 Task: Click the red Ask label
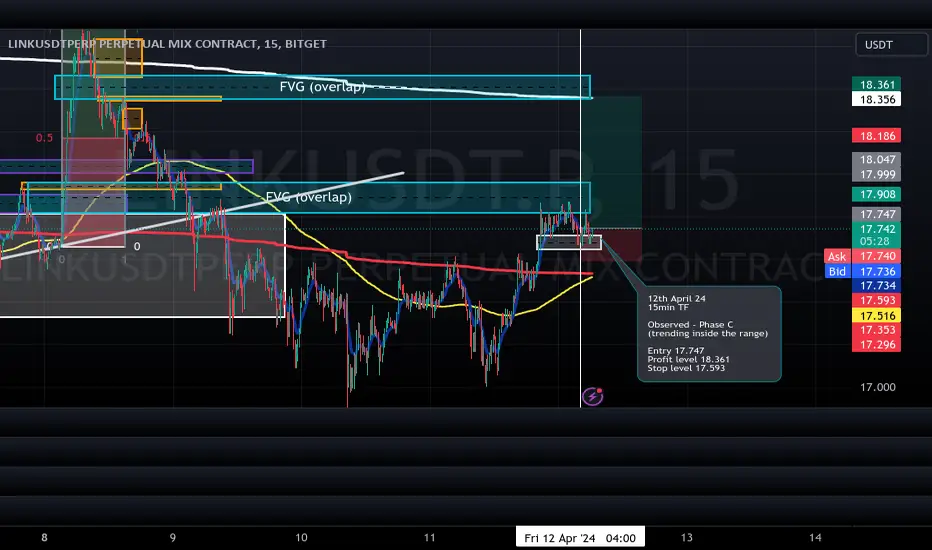[837, 256]
